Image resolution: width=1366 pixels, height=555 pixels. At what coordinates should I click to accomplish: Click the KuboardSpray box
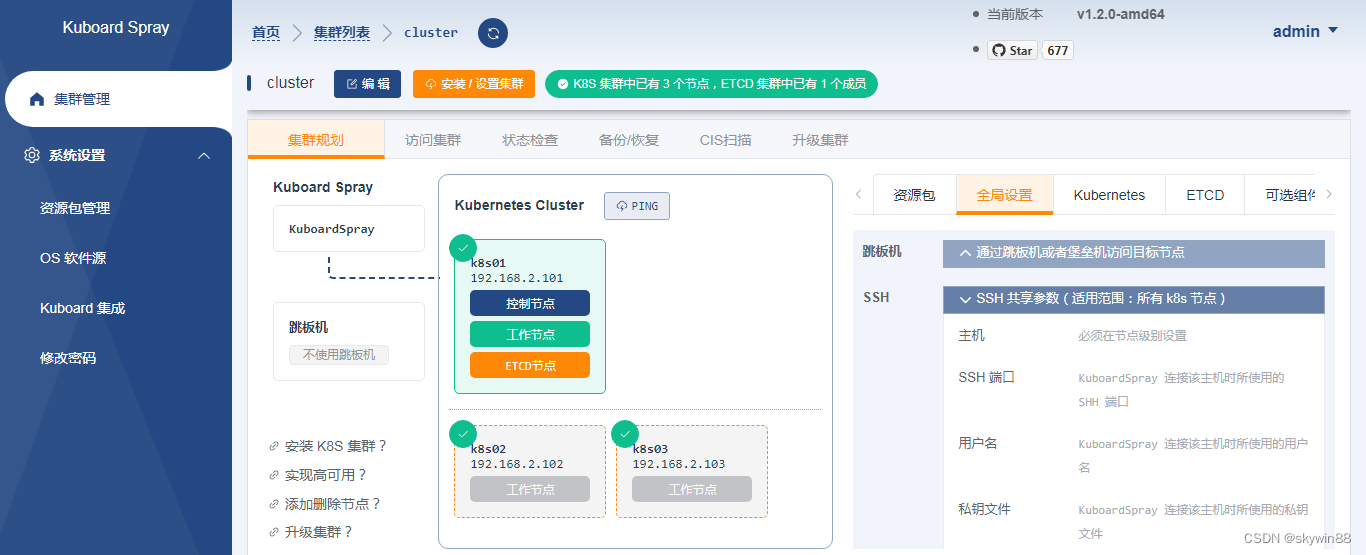(x=349, y=229)
